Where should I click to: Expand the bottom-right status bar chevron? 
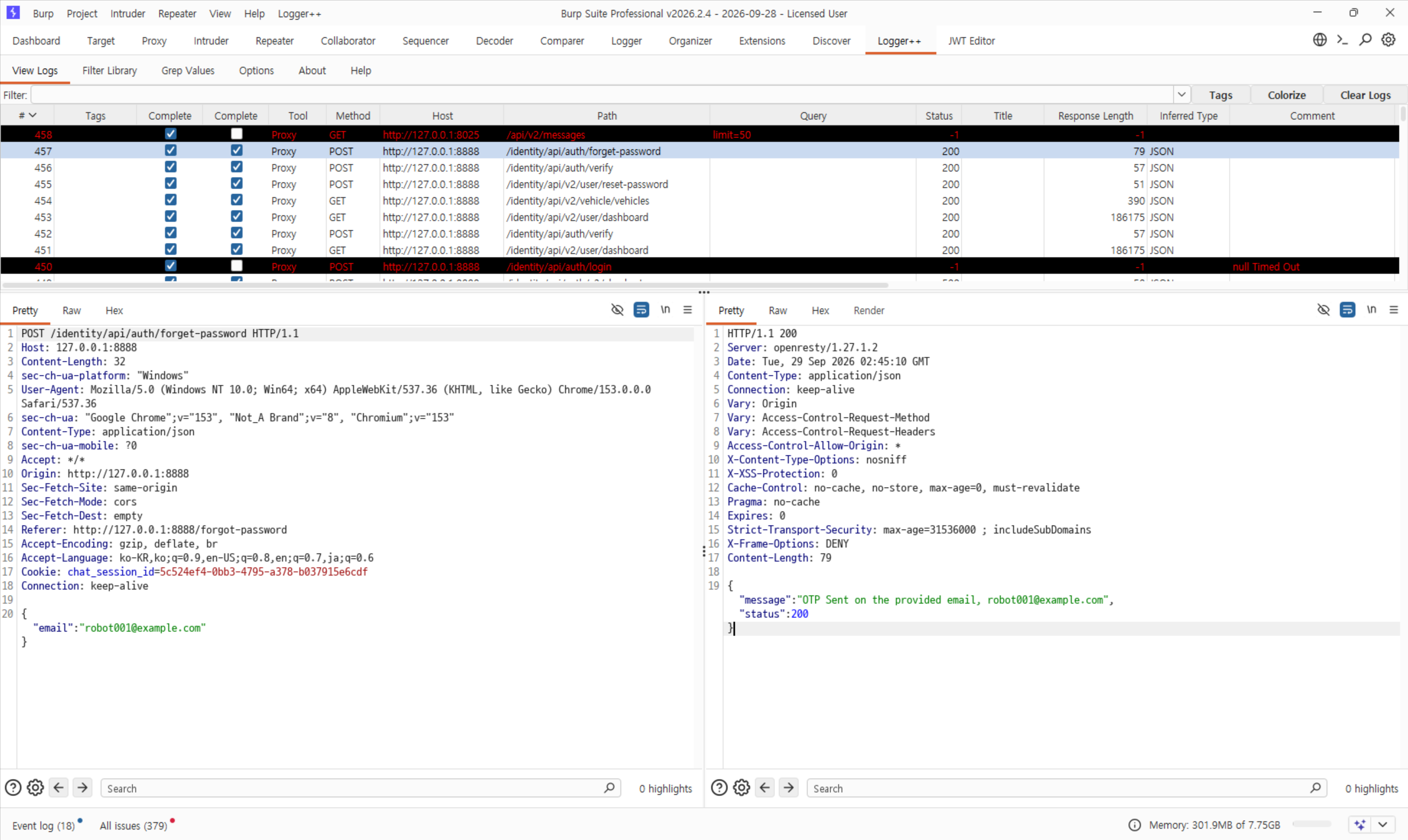click(x=1383, y=825)
